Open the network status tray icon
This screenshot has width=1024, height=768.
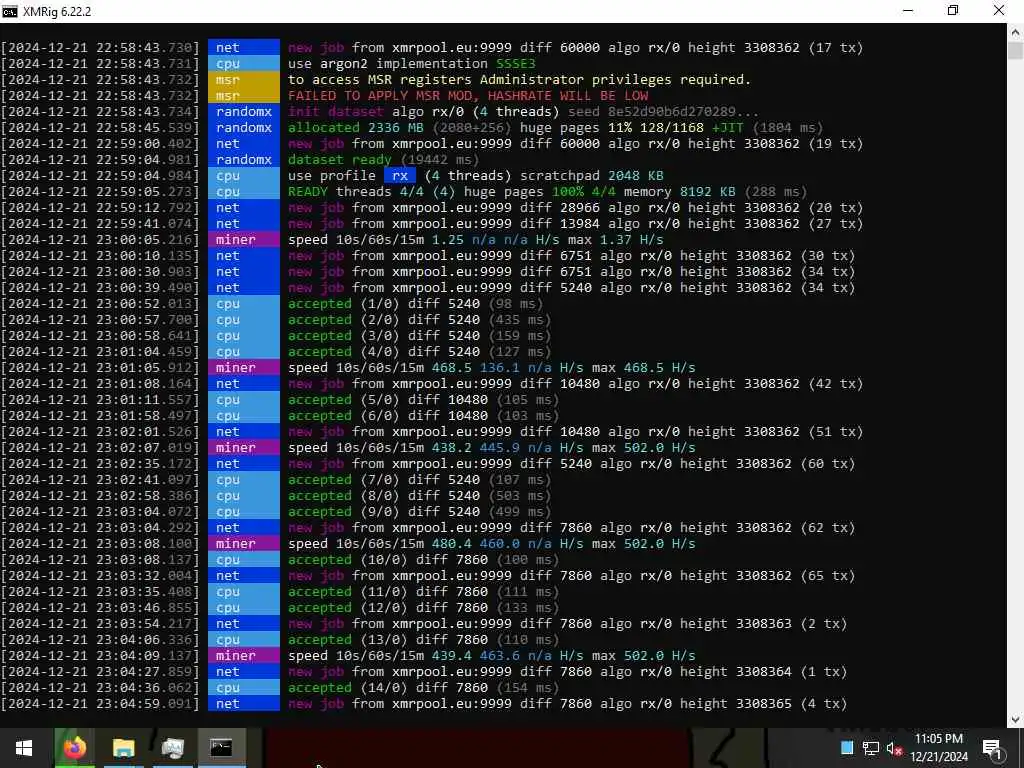pos(871,748)
